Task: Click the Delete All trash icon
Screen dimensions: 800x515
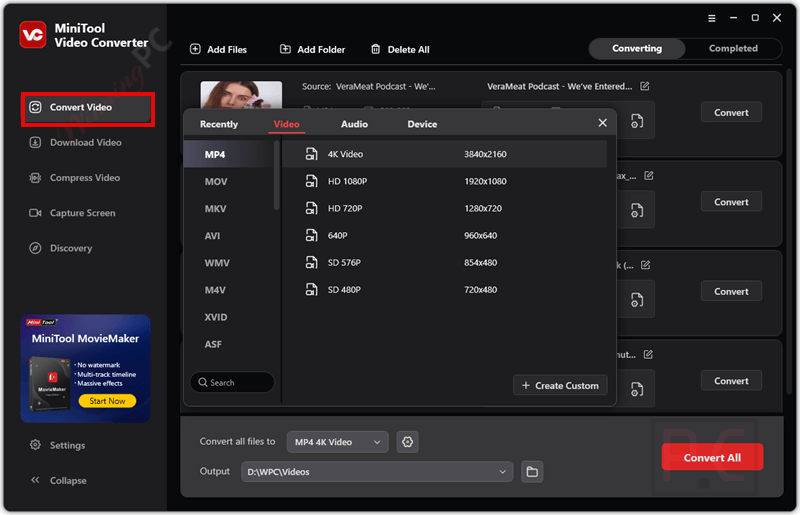Action: click(x=376, y=49)
